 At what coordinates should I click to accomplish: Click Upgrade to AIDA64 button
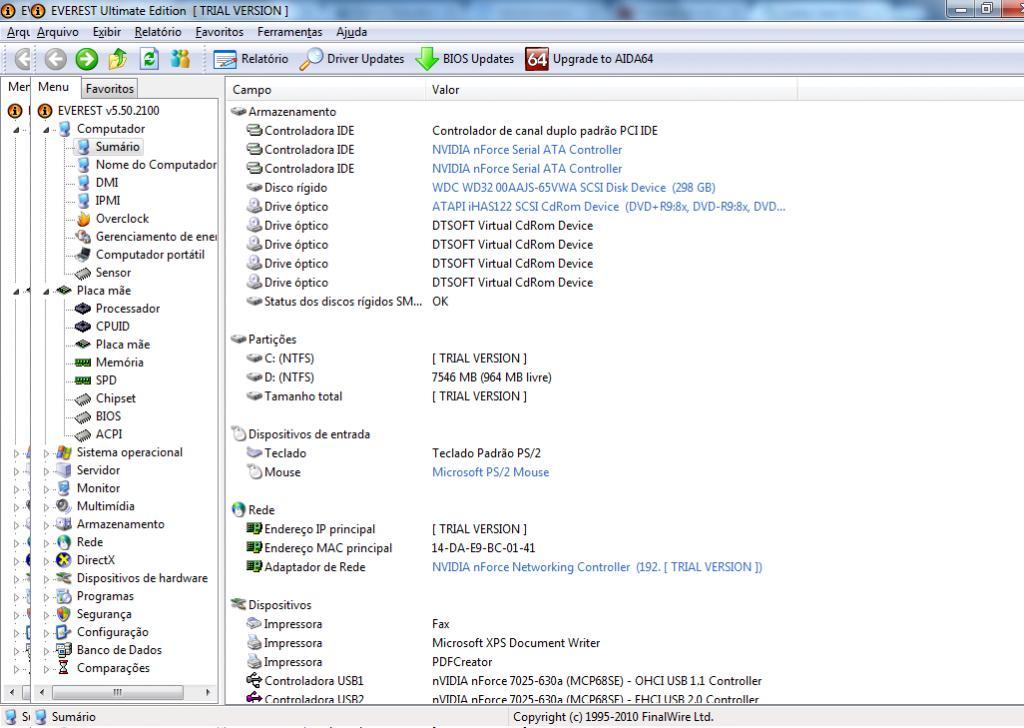click(589, 59)
